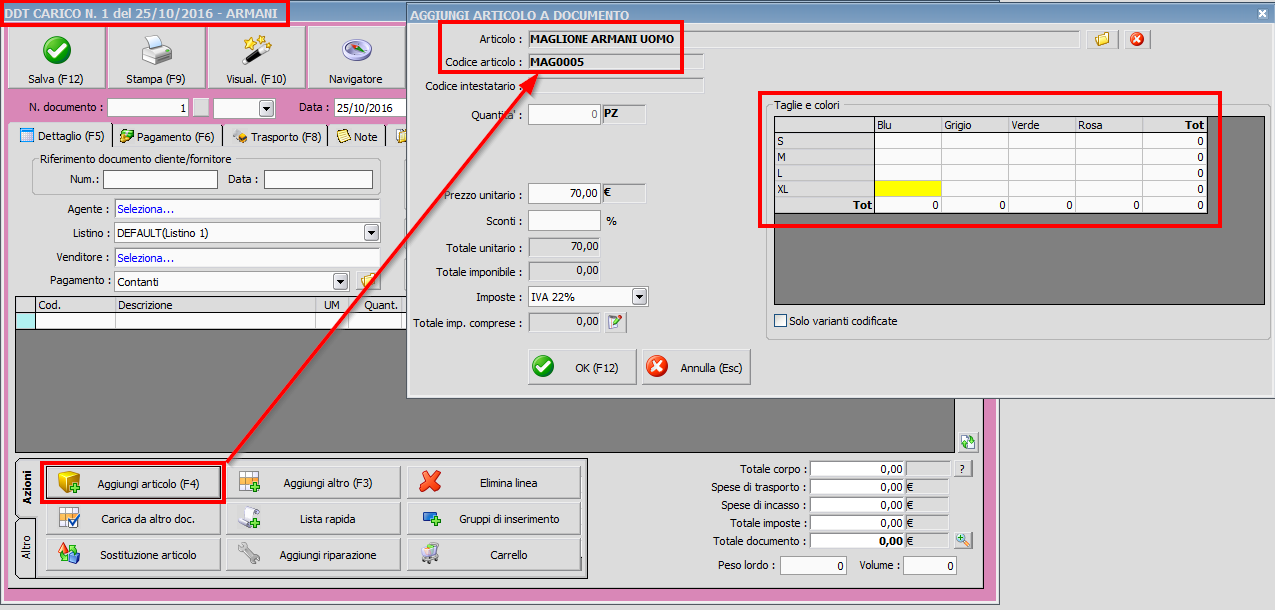Open the folder icon beside Pagamento
Image resolution: width=1275 pixels, height=610 pixels.
tap(367, 282)
